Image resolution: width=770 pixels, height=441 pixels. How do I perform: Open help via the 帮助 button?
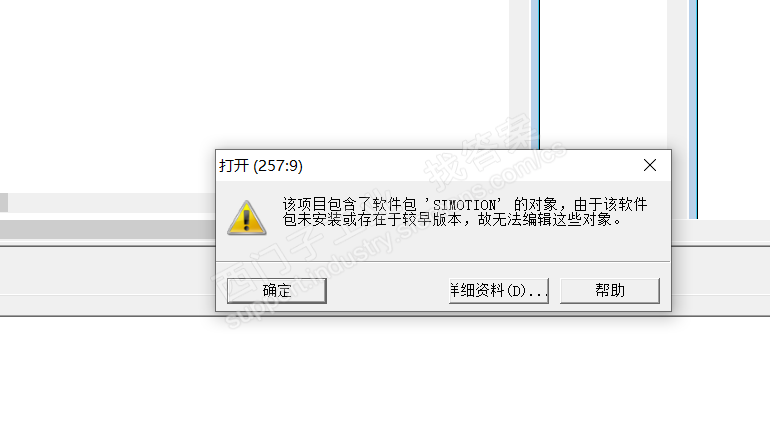pyautogui.click(x=610, y=291)
